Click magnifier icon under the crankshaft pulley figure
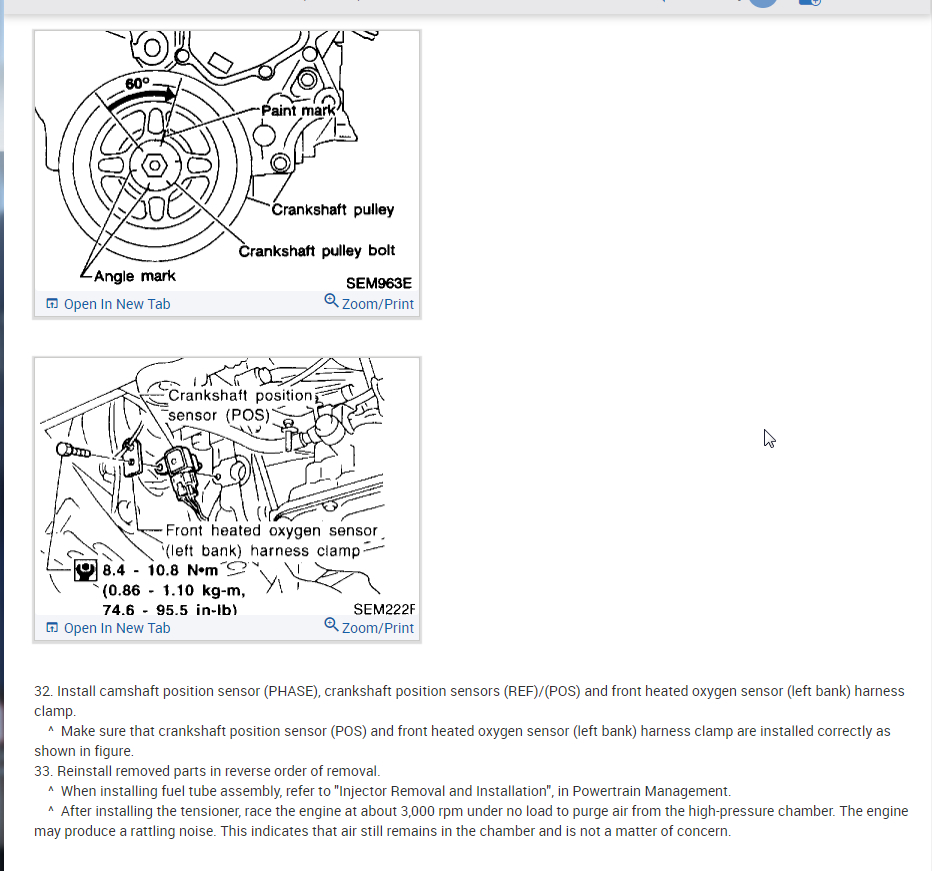 tap(331, 301)
